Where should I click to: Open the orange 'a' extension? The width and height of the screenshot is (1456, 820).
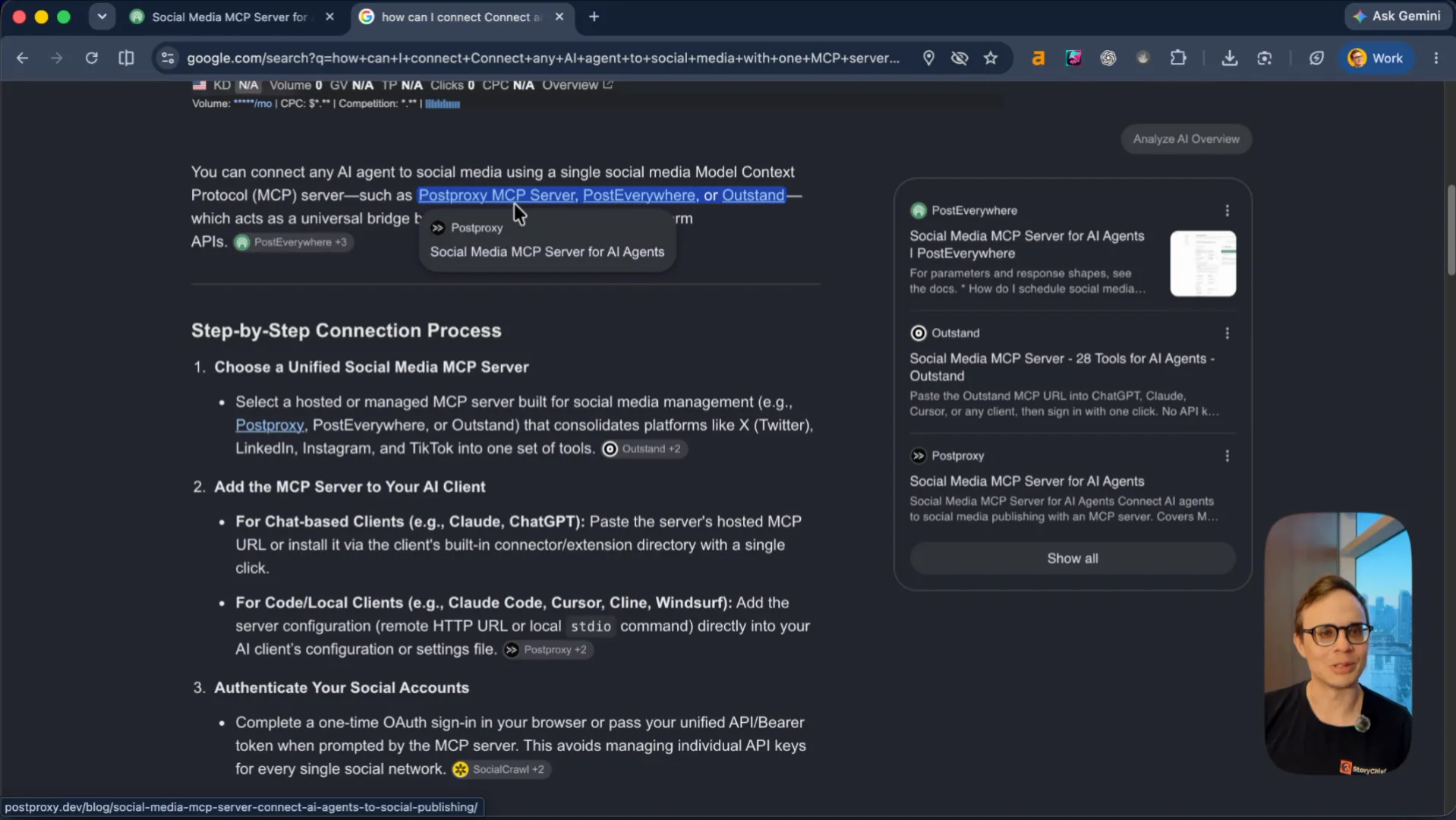pos(1038,58)
